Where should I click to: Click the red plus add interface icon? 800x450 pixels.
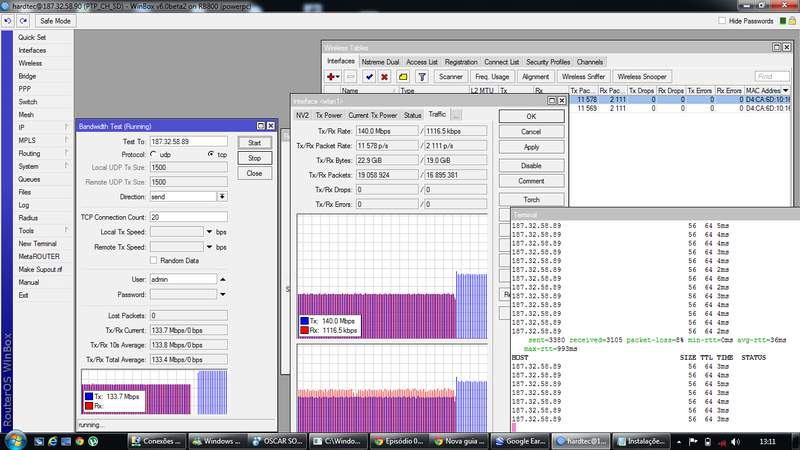[332, 76]
